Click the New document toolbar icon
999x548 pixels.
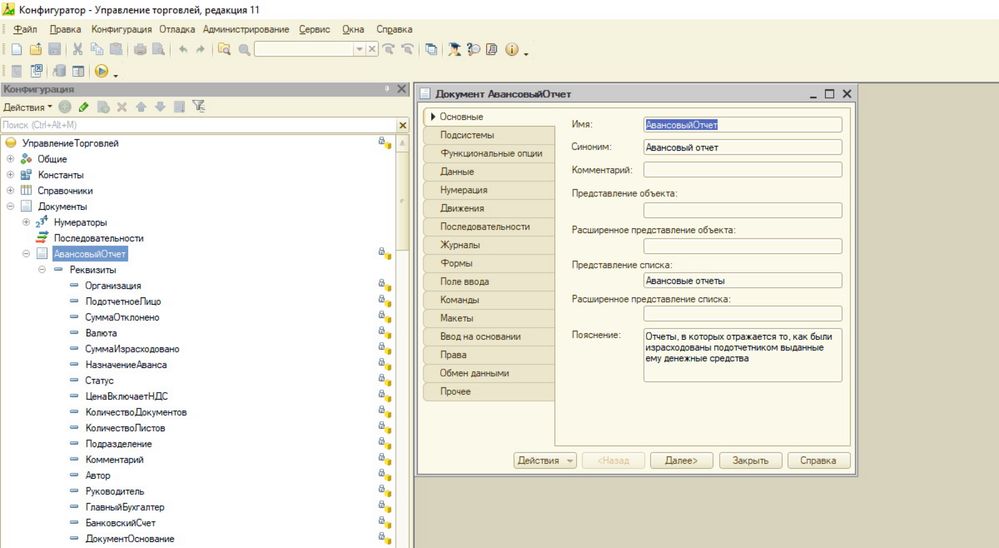pyautogui.click(x=17, y=50)
